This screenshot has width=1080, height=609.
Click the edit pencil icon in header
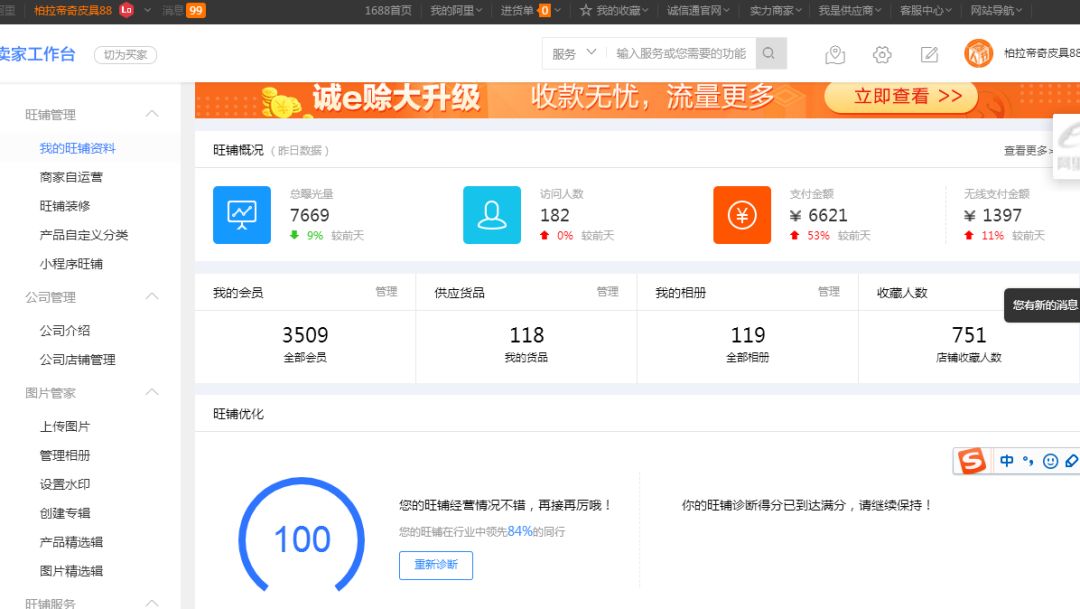point(929,55)
